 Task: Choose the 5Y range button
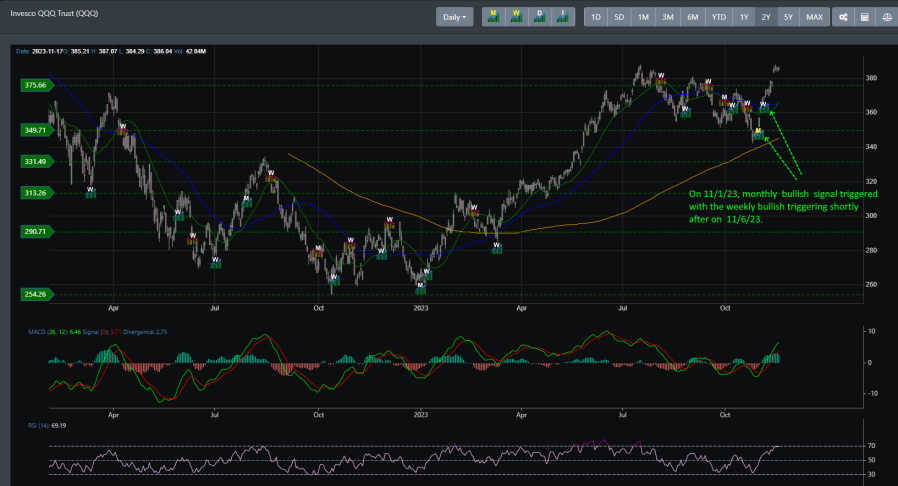coord(788,17)
